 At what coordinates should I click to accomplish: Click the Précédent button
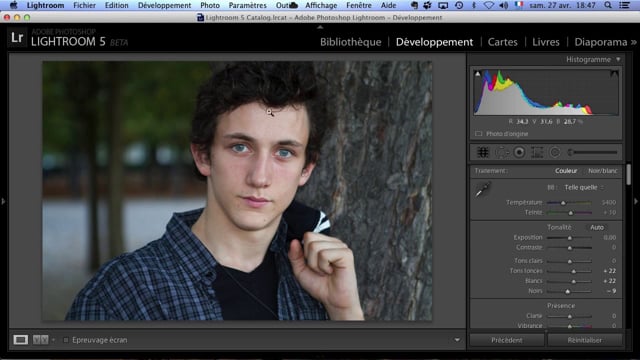(x=507, y=340)
